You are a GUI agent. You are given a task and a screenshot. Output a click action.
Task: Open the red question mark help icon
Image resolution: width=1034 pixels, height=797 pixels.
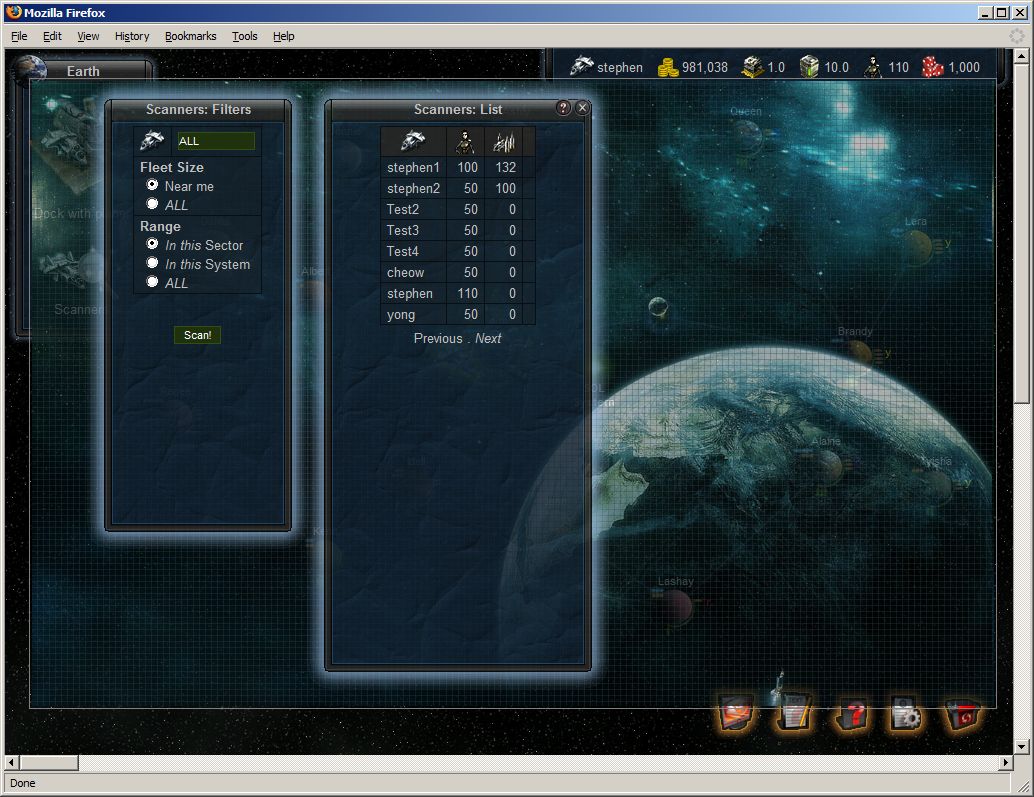(851, 714)
